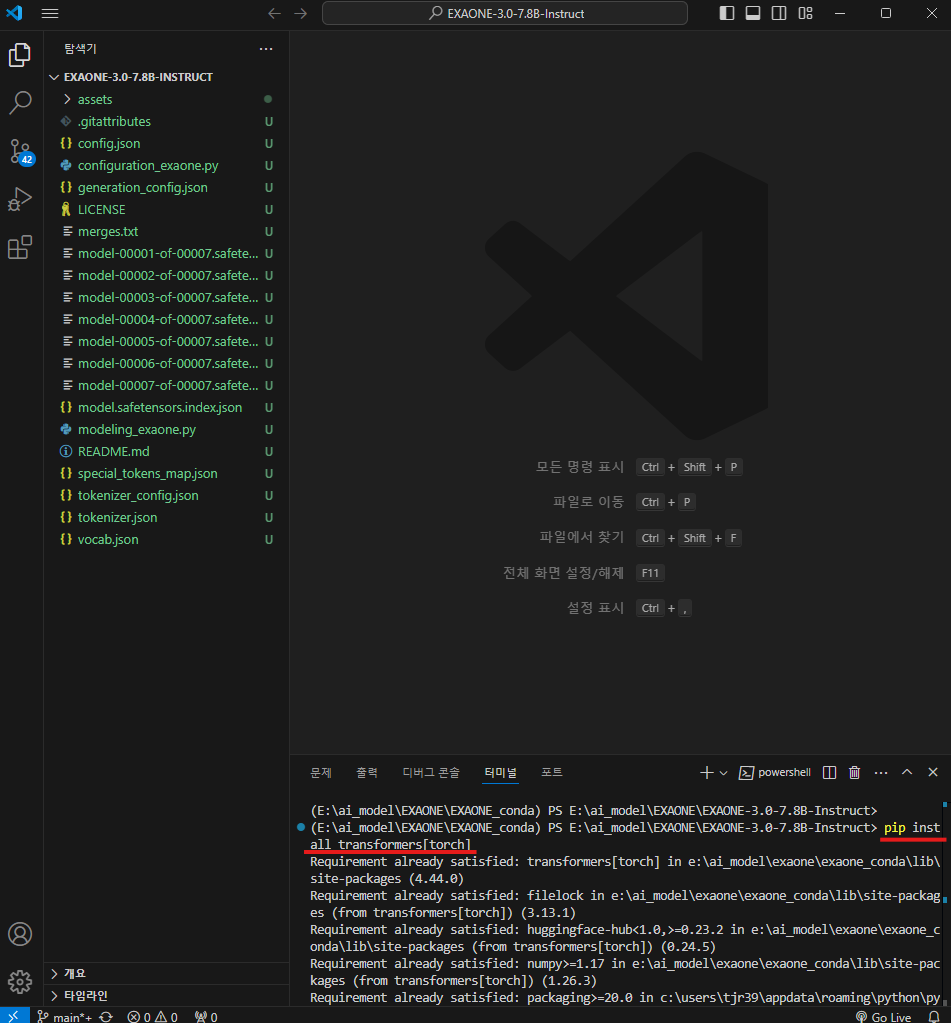Open the remote window status bar icon

pyautogui.click(x=14, y=1016)
